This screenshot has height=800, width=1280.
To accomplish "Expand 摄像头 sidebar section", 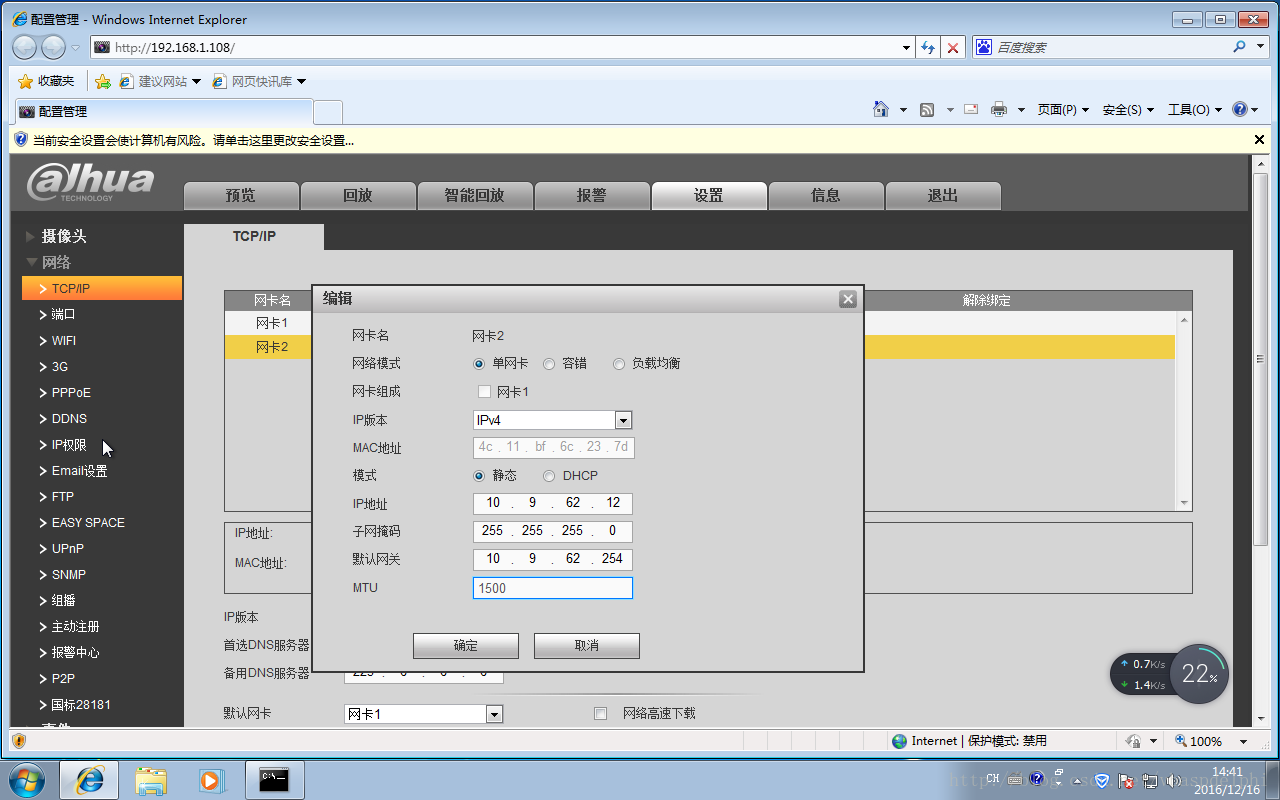I will pos(64,236).
